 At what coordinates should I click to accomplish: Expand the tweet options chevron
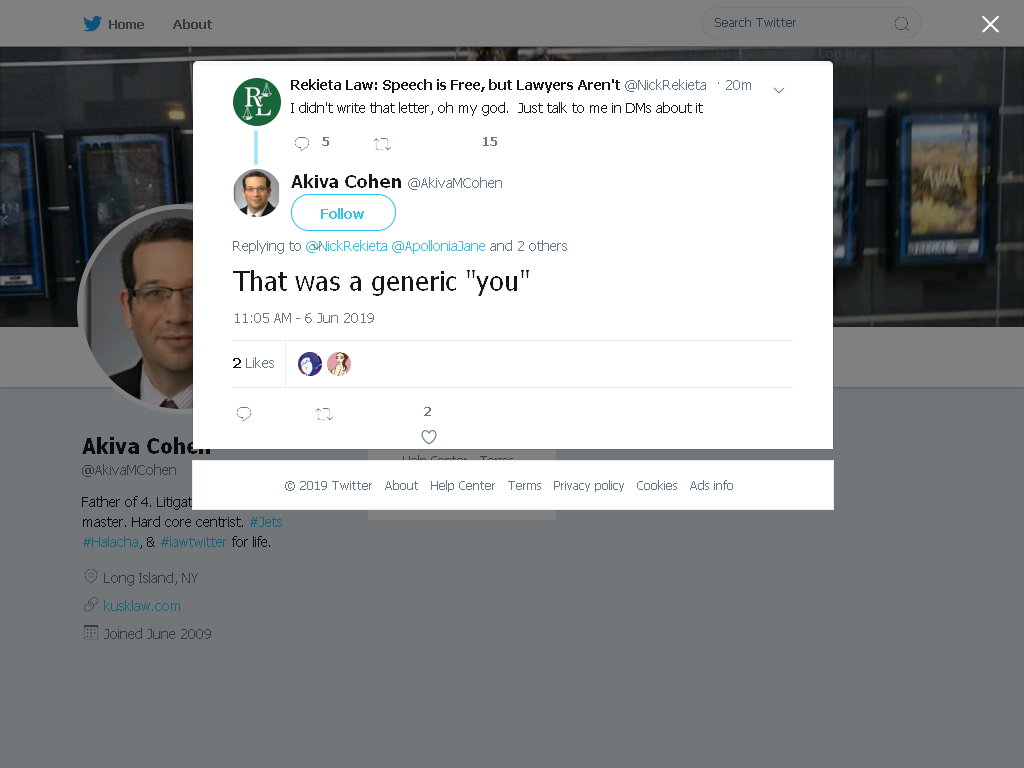tap(778, 90)
